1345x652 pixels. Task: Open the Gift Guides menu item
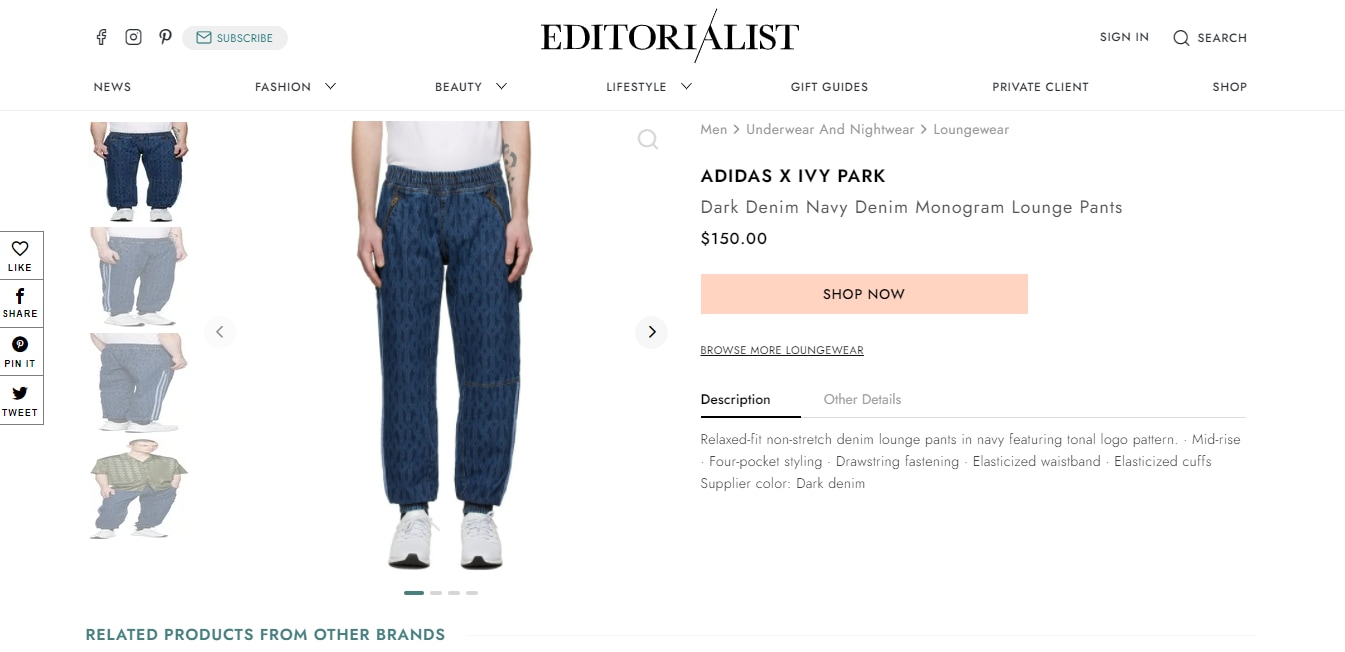(x=829, y=87)
